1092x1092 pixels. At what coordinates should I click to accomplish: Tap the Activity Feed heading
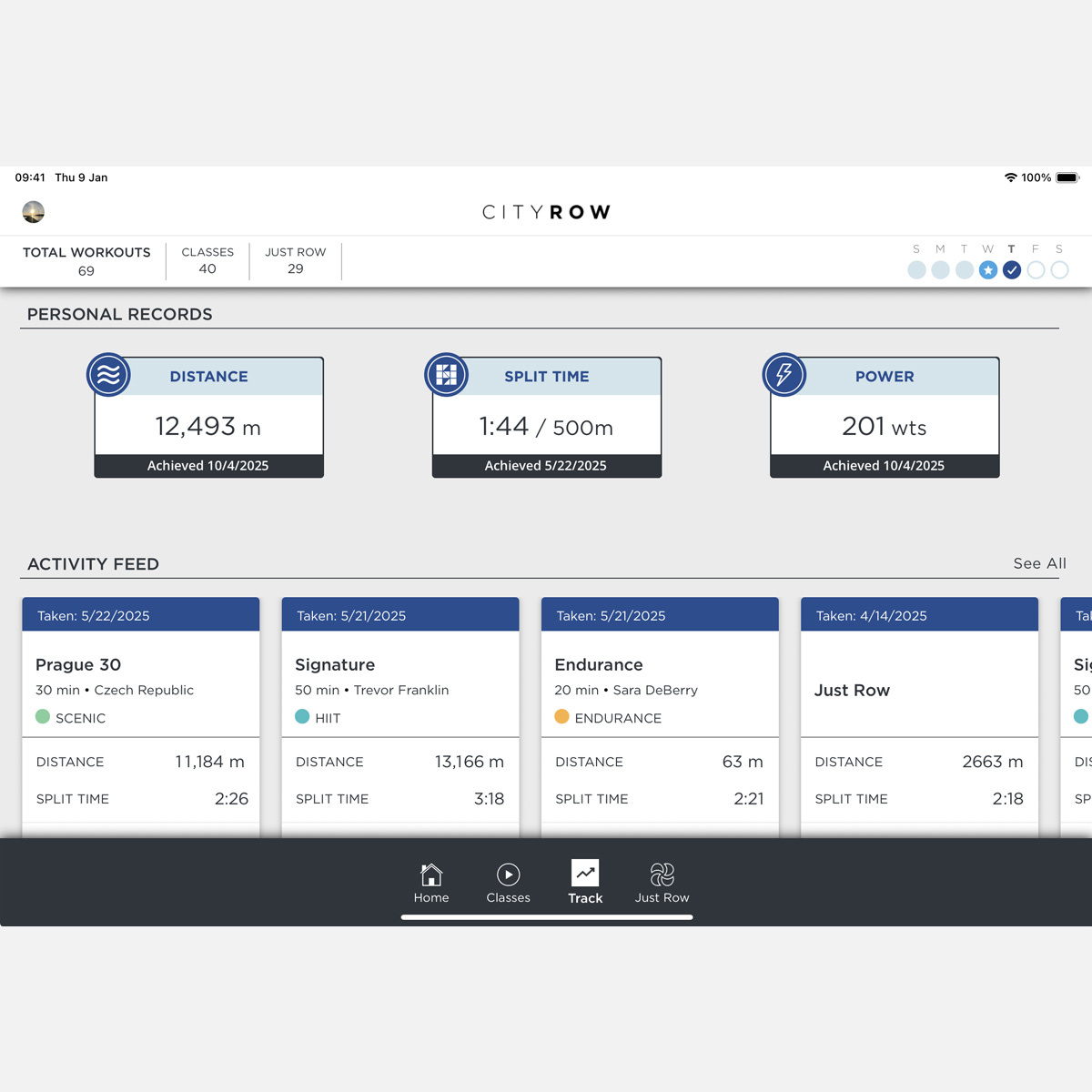(93, 564)
